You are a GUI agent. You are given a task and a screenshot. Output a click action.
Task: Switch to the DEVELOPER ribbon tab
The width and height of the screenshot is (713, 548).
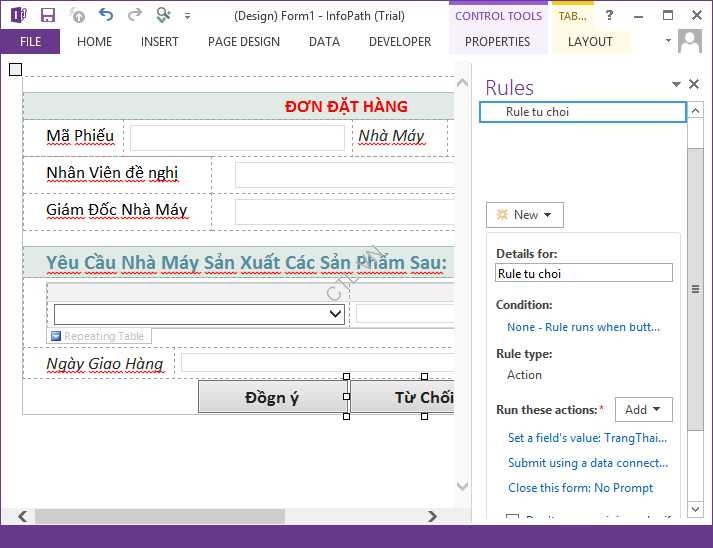[400, 42]
